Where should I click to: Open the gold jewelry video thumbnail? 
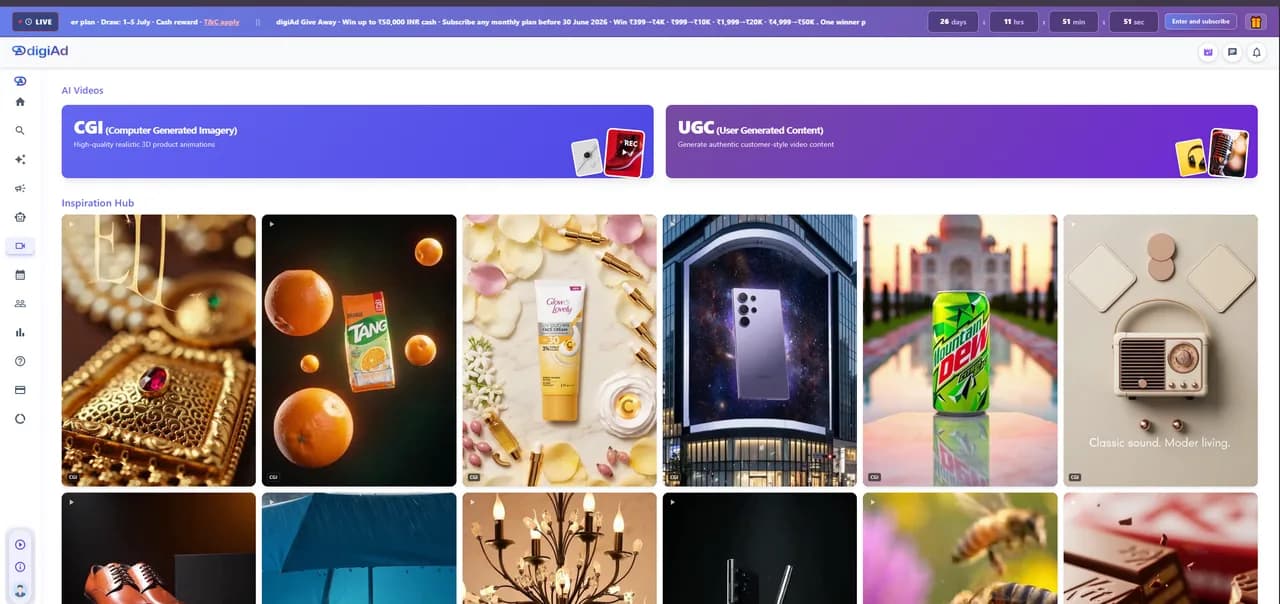point(158,350)
